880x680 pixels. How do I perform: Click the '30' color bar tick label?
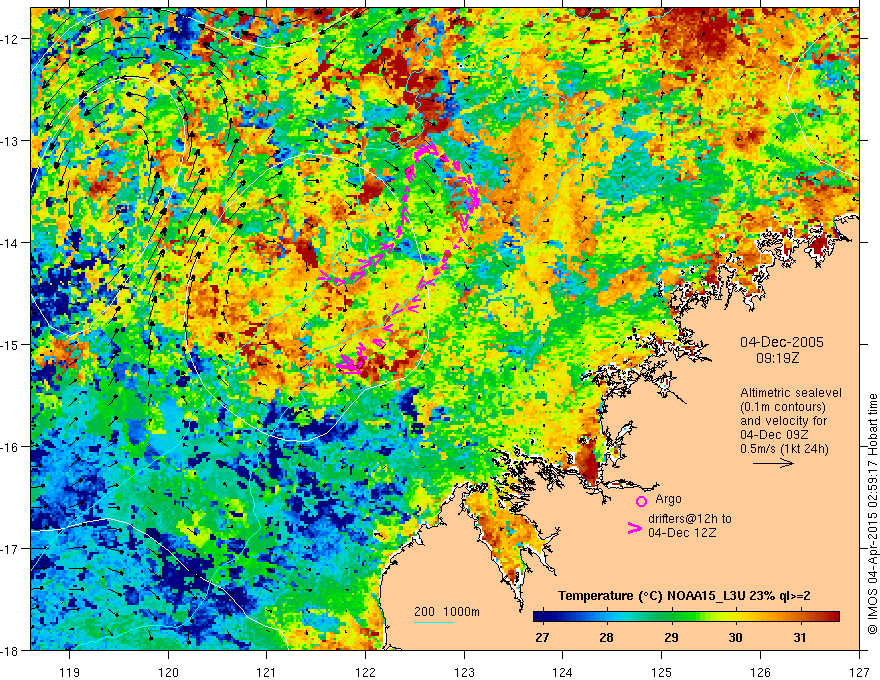point(735,637)
